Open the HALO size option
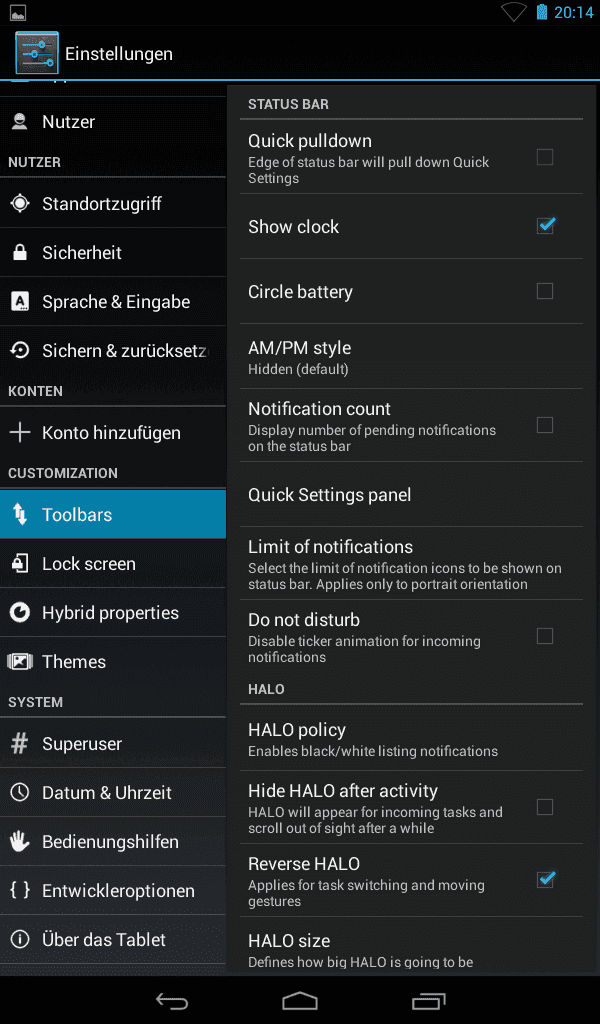 (x=411, y=947)
